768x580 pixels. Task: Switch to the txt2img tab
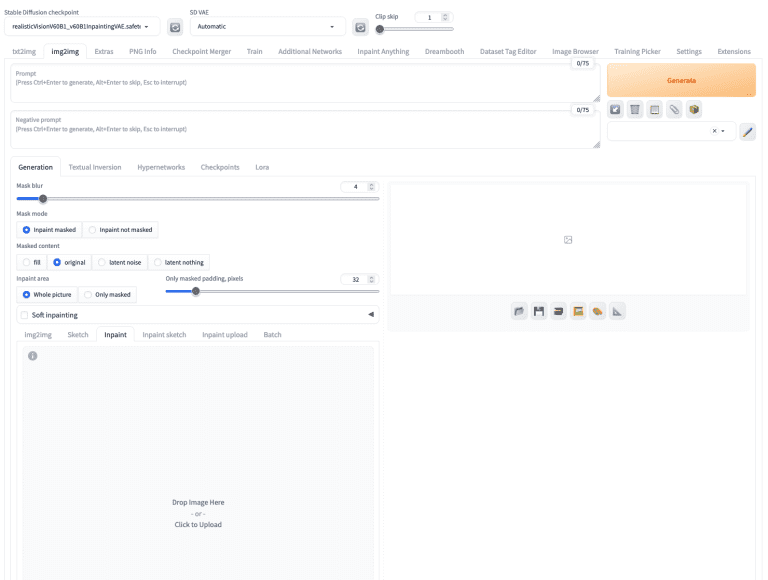[x=25, y=51]
